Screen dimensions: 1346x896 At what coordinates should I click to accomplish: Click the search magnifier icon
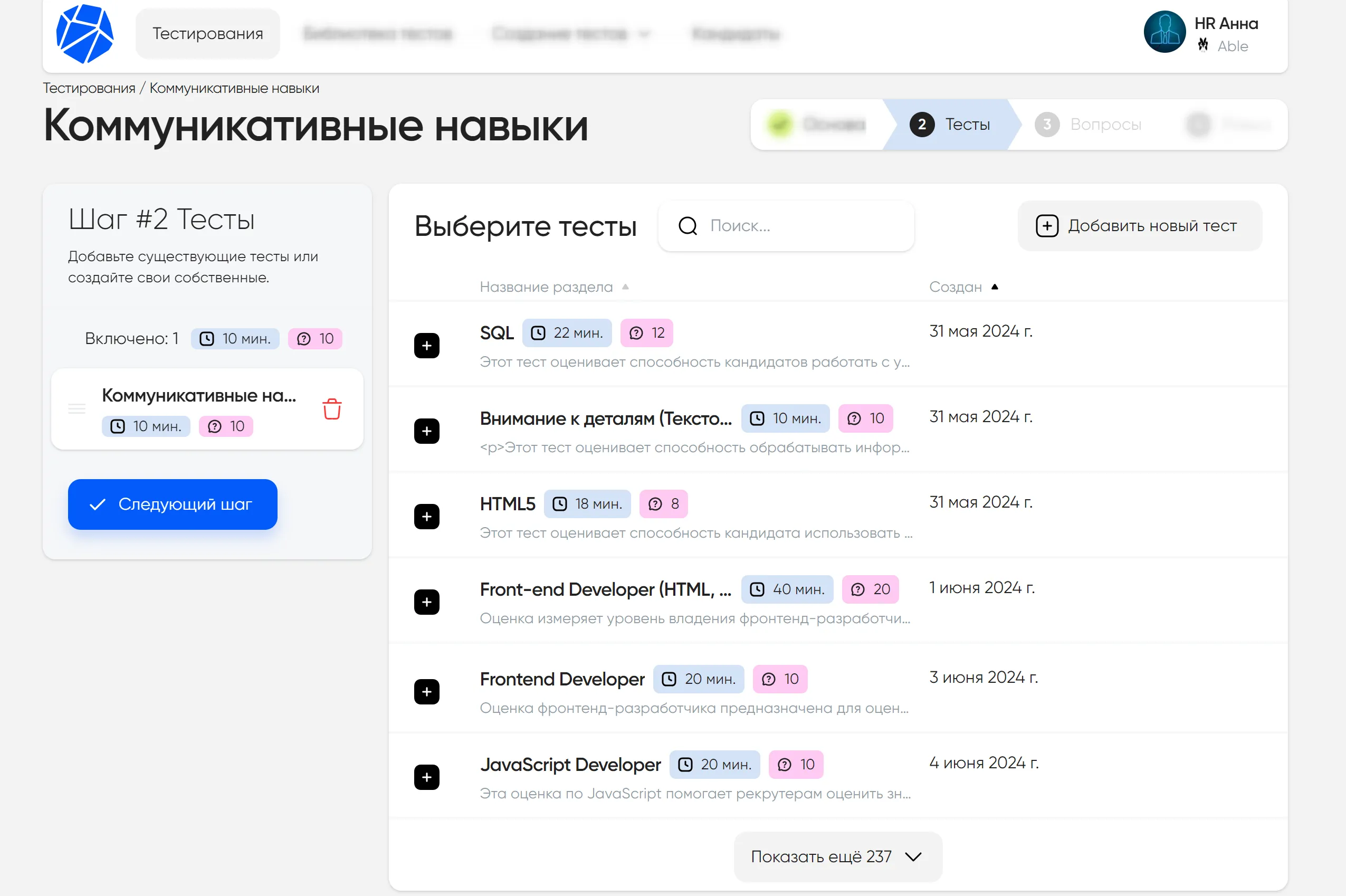coord(688,225)
